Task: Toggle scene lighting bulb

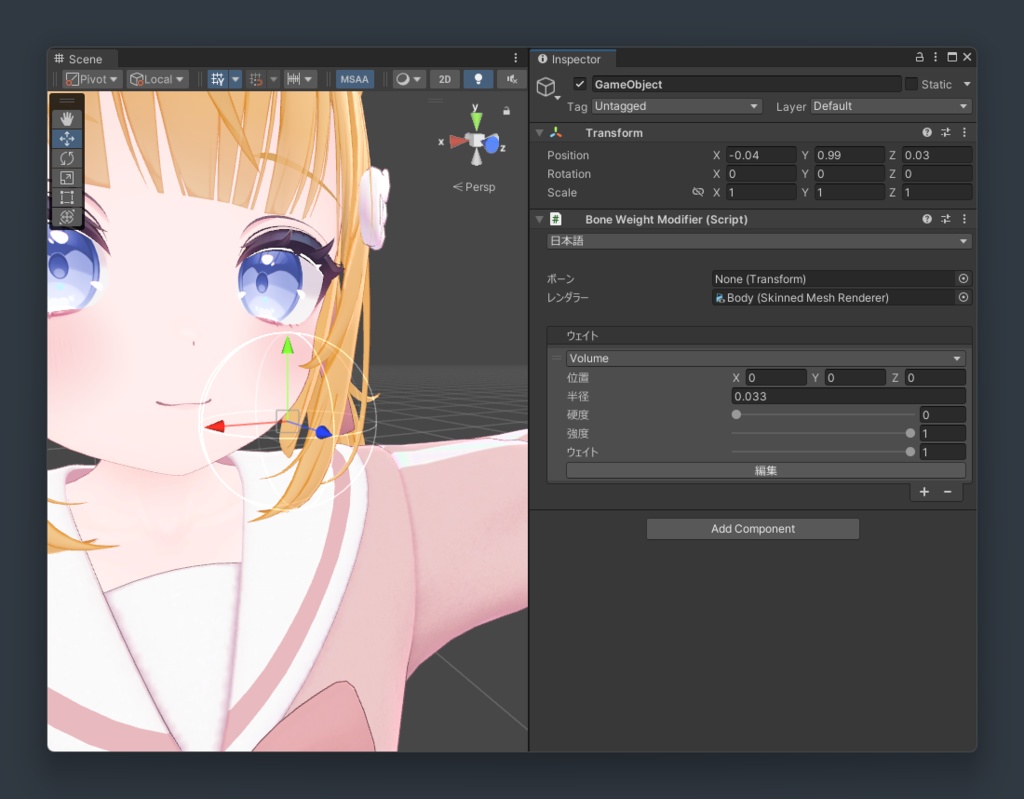Action: (x=478, y=79)
